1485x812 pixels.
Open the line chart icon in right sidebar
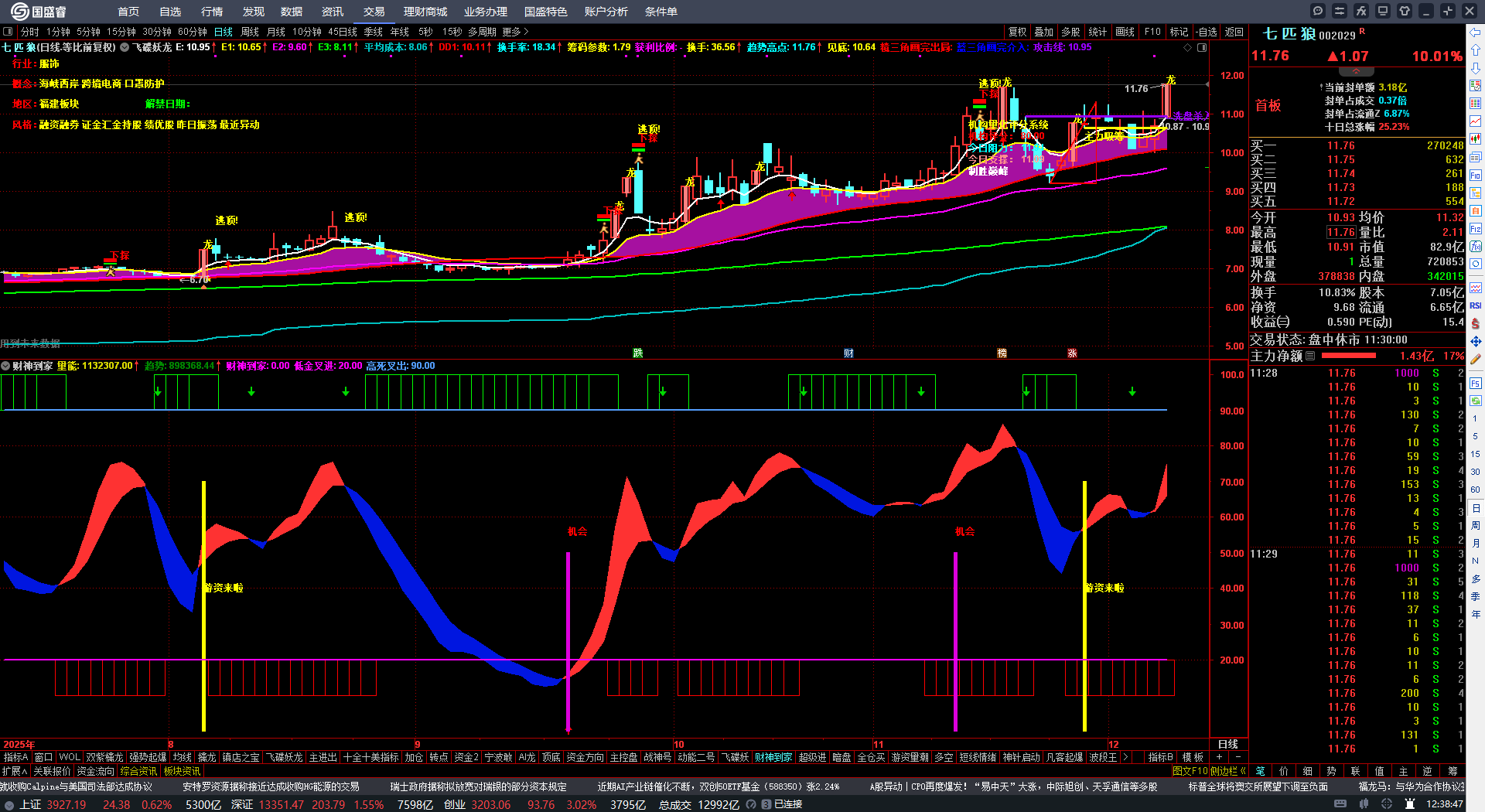[1476, 121]
